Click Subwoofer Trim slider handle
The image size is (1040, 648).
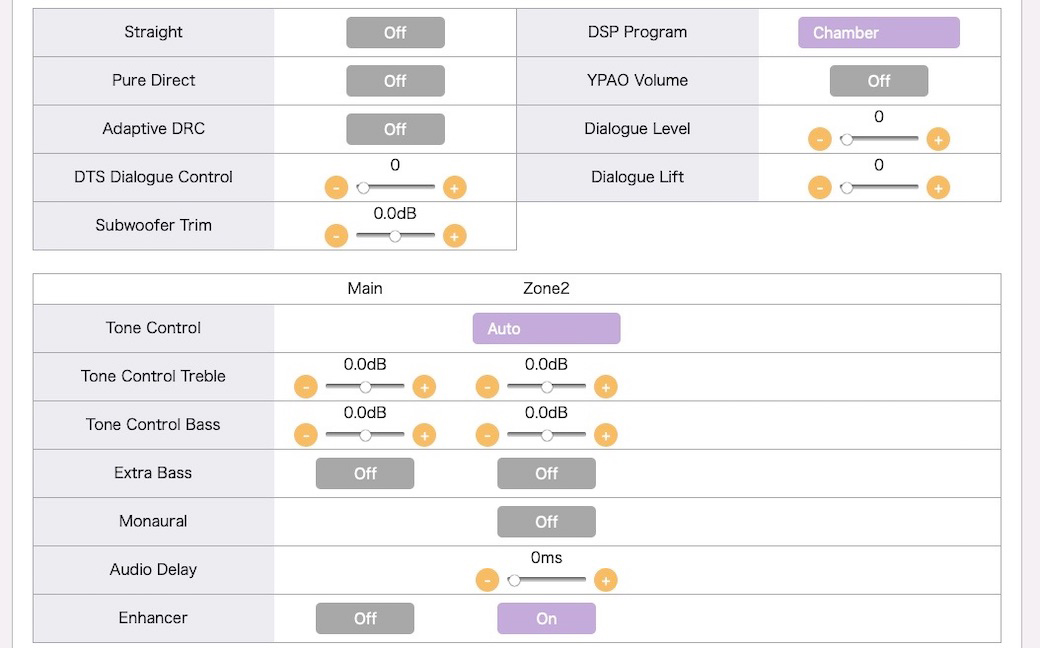tap(395, 236)
